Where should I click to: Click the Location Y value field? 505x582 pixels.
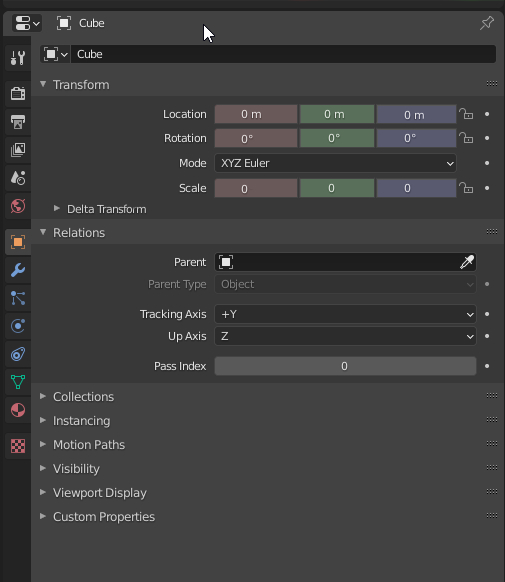coord(337,114)
